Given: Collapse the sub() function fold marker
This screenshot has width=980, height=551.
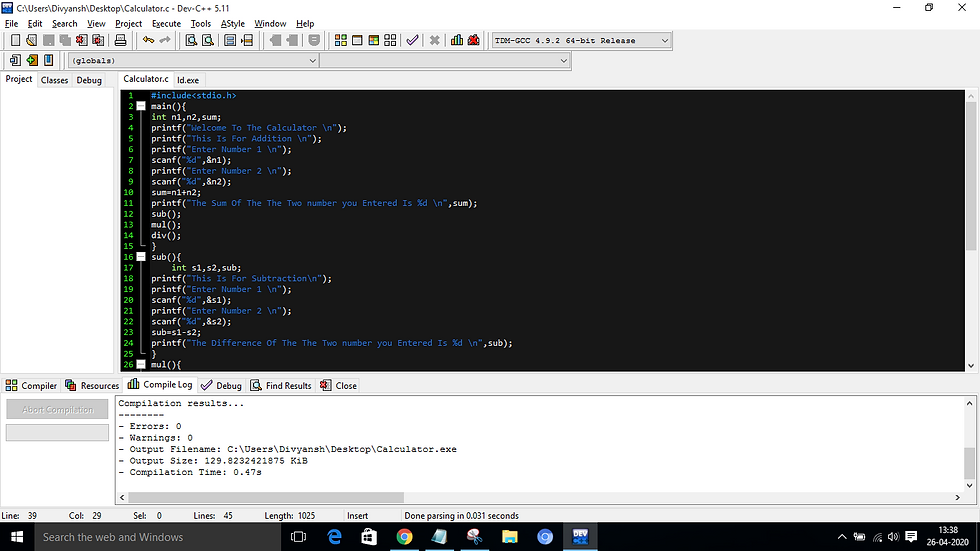Looking at the screenshot, I should pos(141,257).
